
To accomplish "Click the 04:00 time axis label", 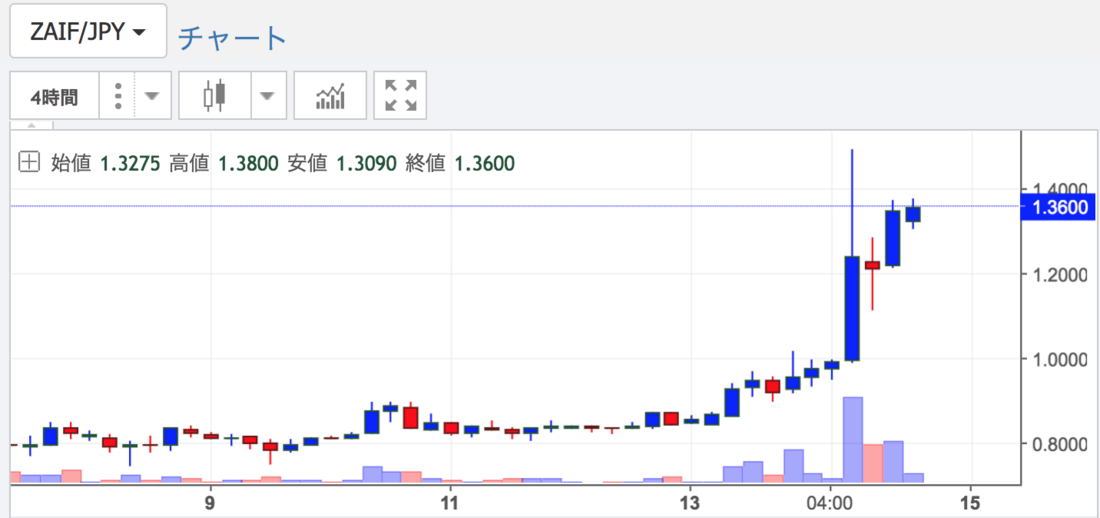I will click(x=831, y=503).
